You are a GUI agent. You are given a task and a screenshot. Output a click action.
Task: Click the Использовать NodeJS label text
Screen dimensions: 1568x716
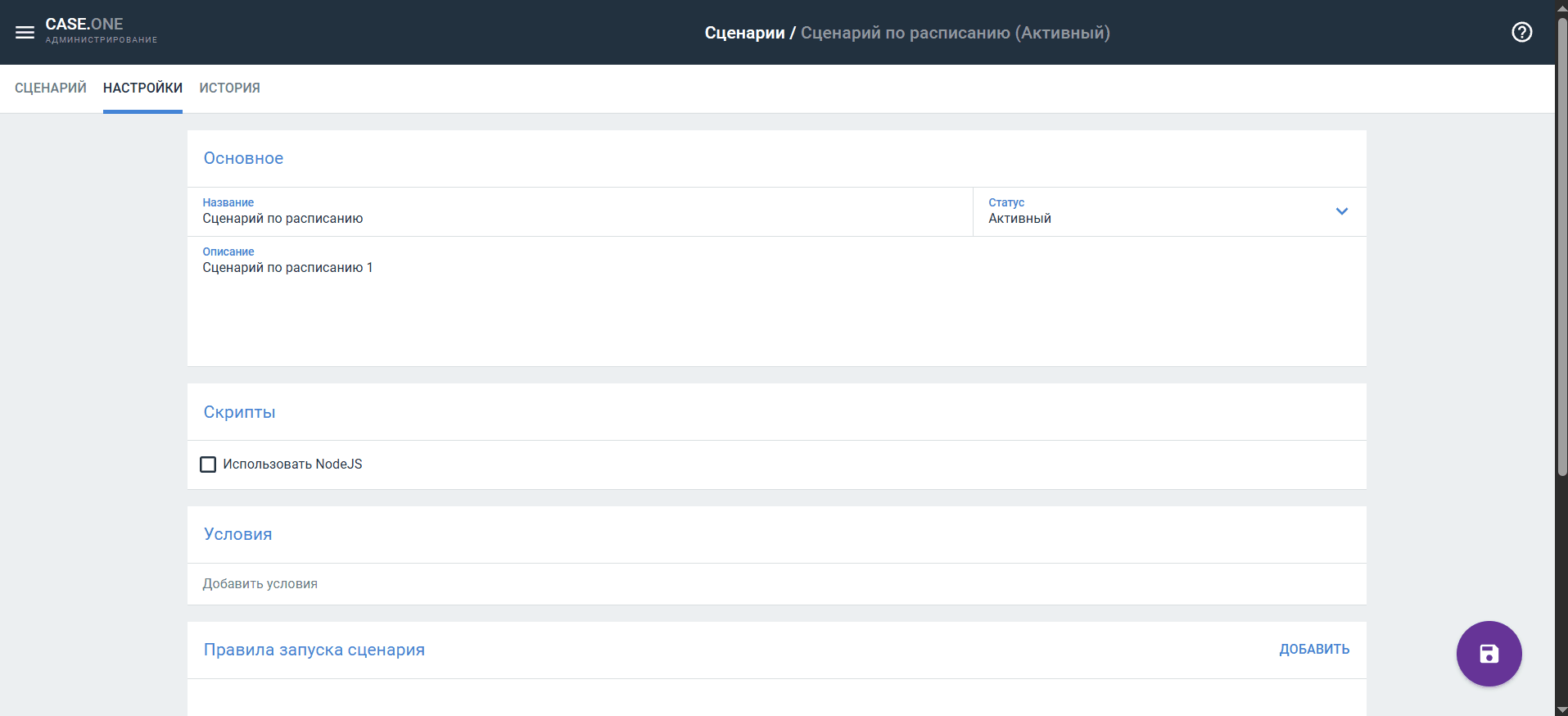click(x=292, y=464)
